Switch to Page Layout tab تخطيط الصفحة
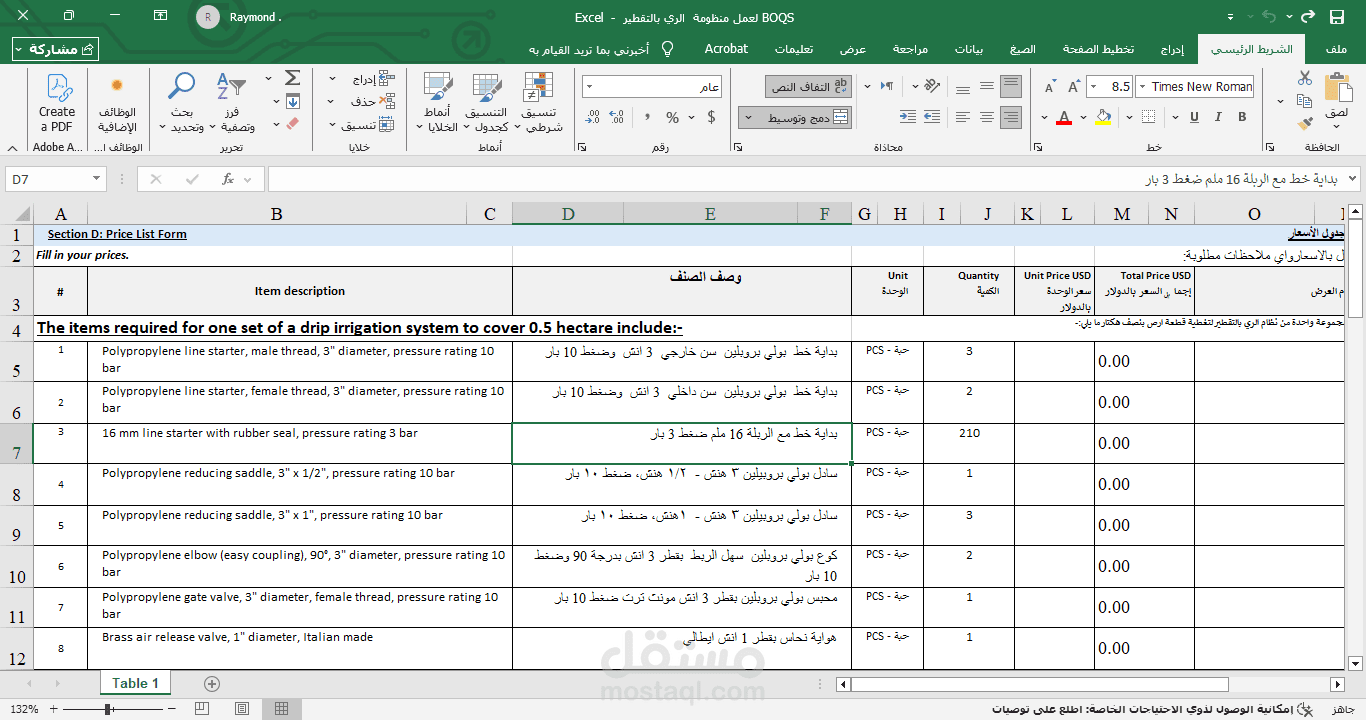This screenshot has height=720, width=1366. coord(1098,49)
